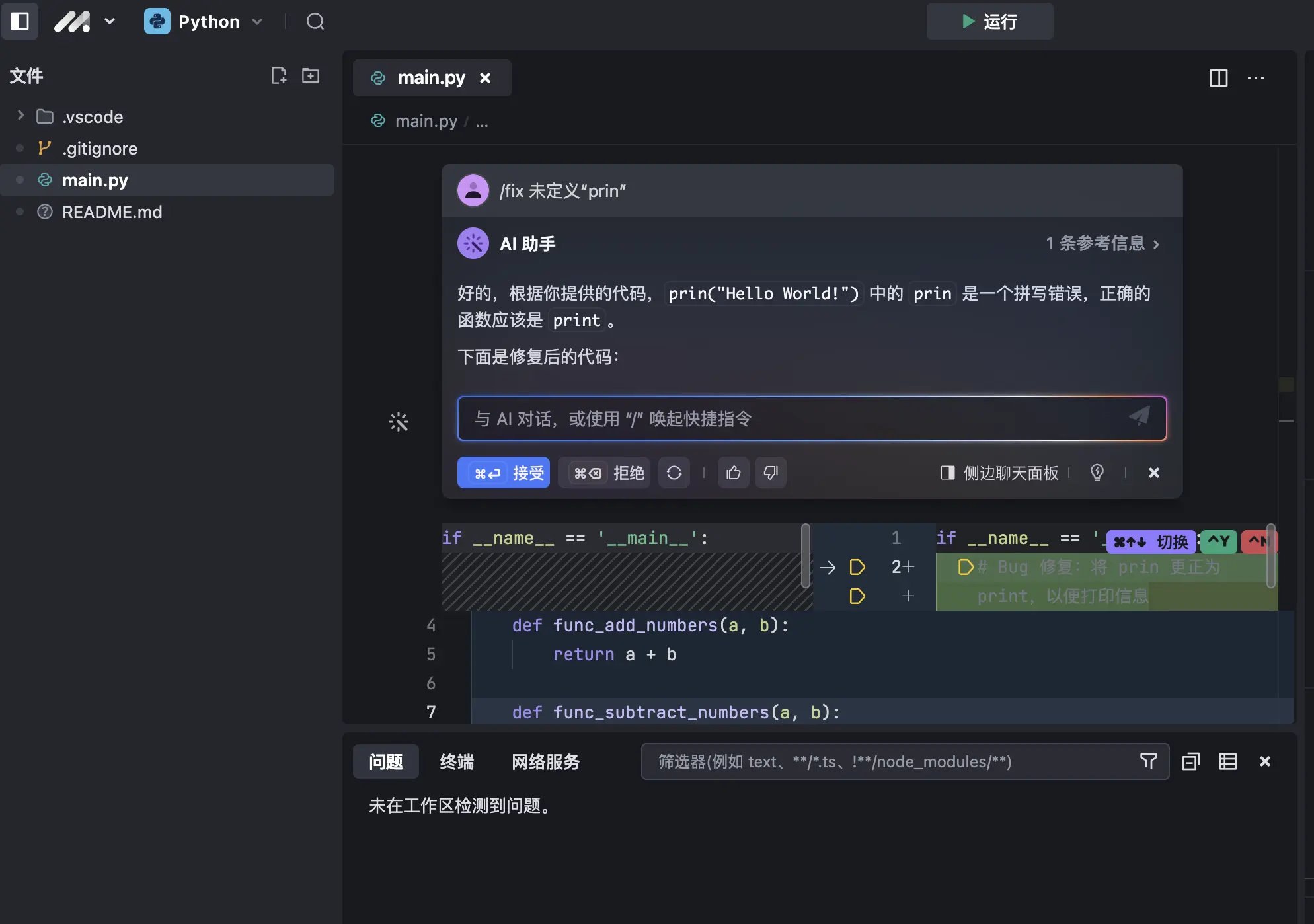Open the problems filter funnel options
The height and width of the screenshot is (924, 1314).
1149,761
